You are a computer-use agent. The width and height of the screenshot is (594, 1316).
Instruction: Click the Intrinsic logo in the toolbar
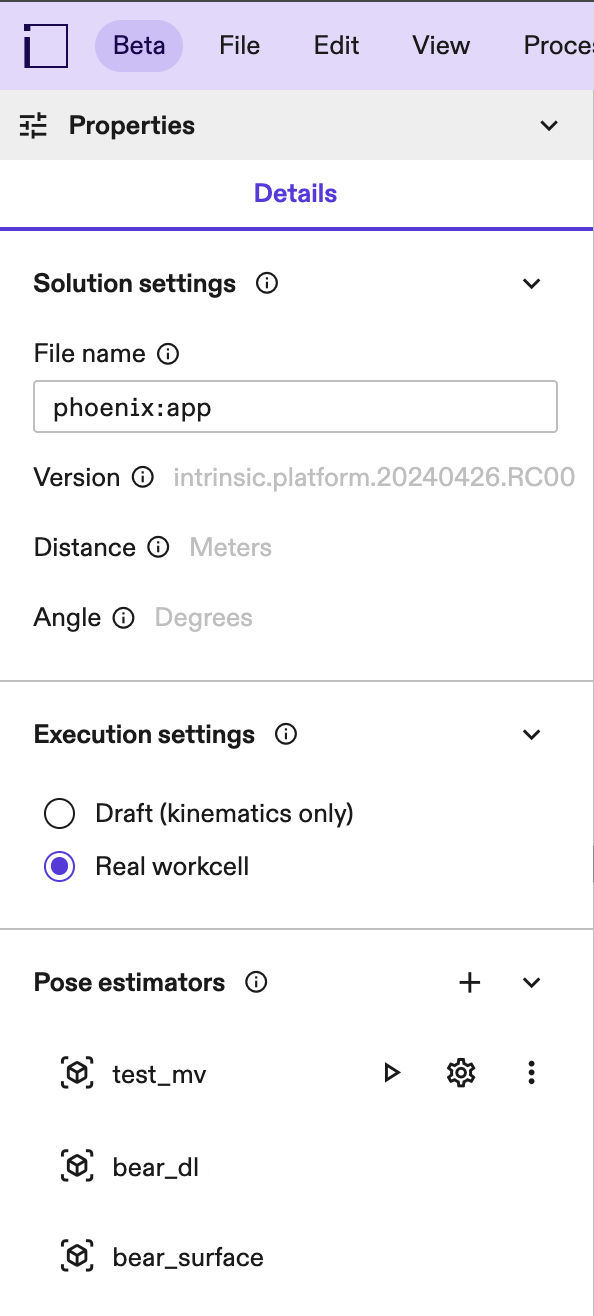(43, 45)
